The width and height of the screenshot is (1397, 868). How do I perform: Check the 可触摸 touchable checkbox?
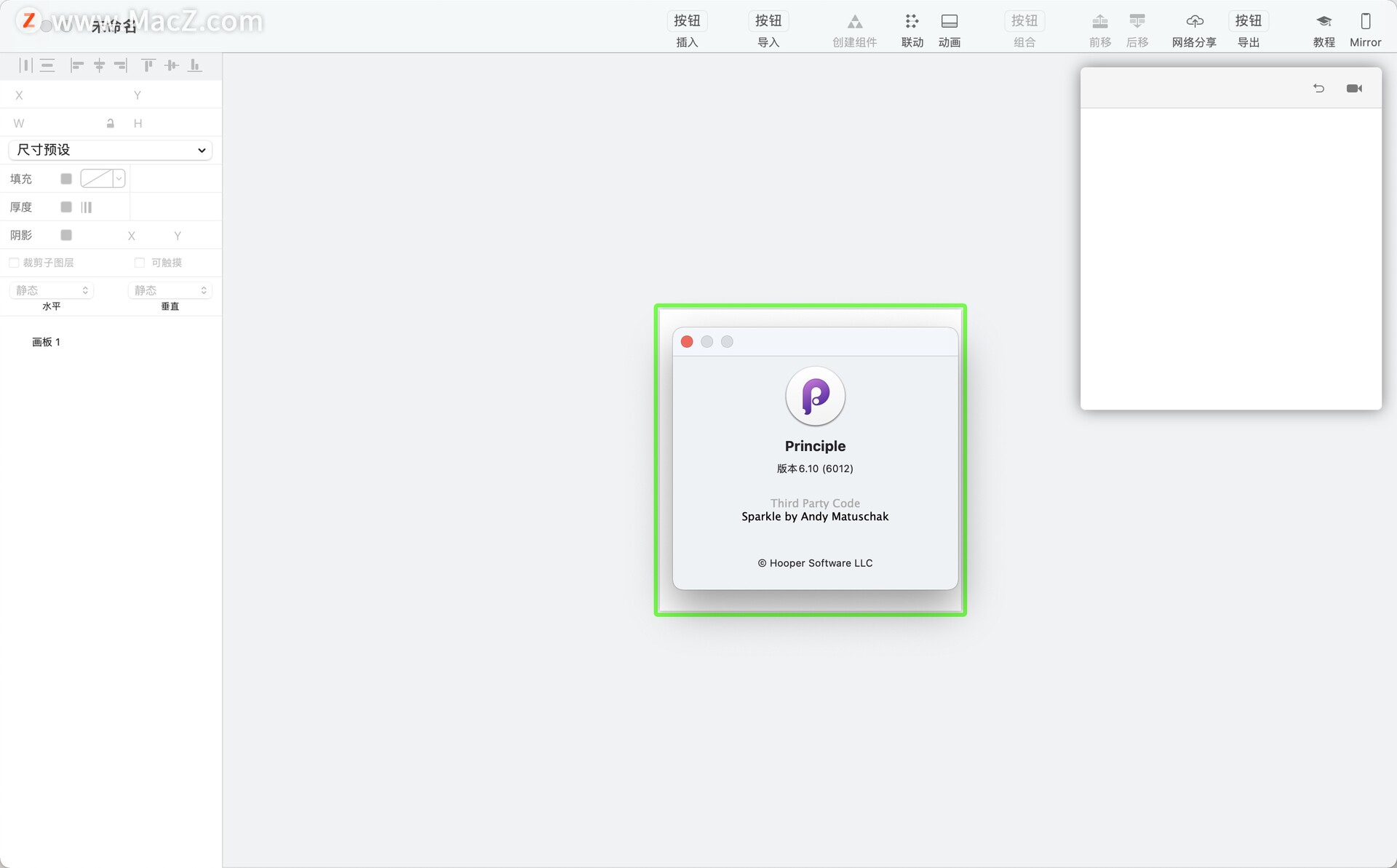[x=140, y=263]
